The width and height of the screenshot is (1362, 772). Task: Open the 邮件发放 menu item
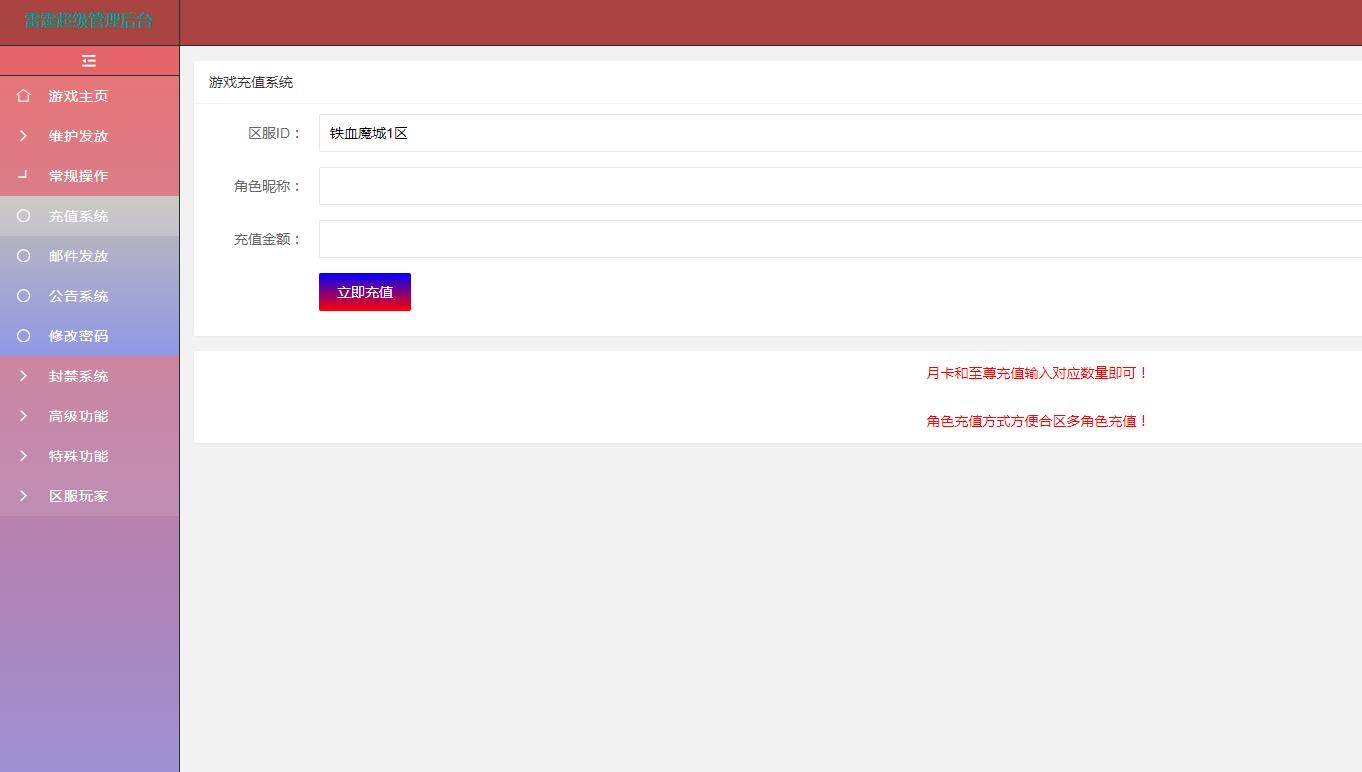tap(78, 256)
